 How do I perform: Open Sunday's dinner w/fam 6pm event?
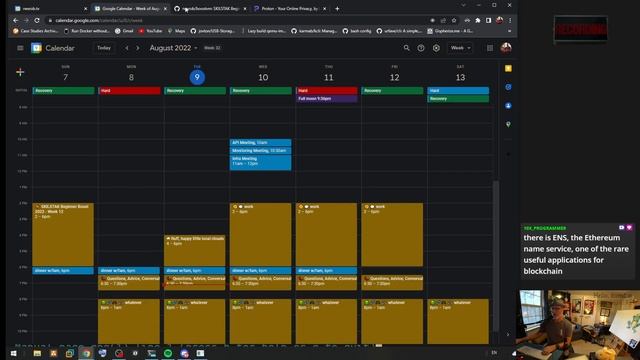click(63, 271)
